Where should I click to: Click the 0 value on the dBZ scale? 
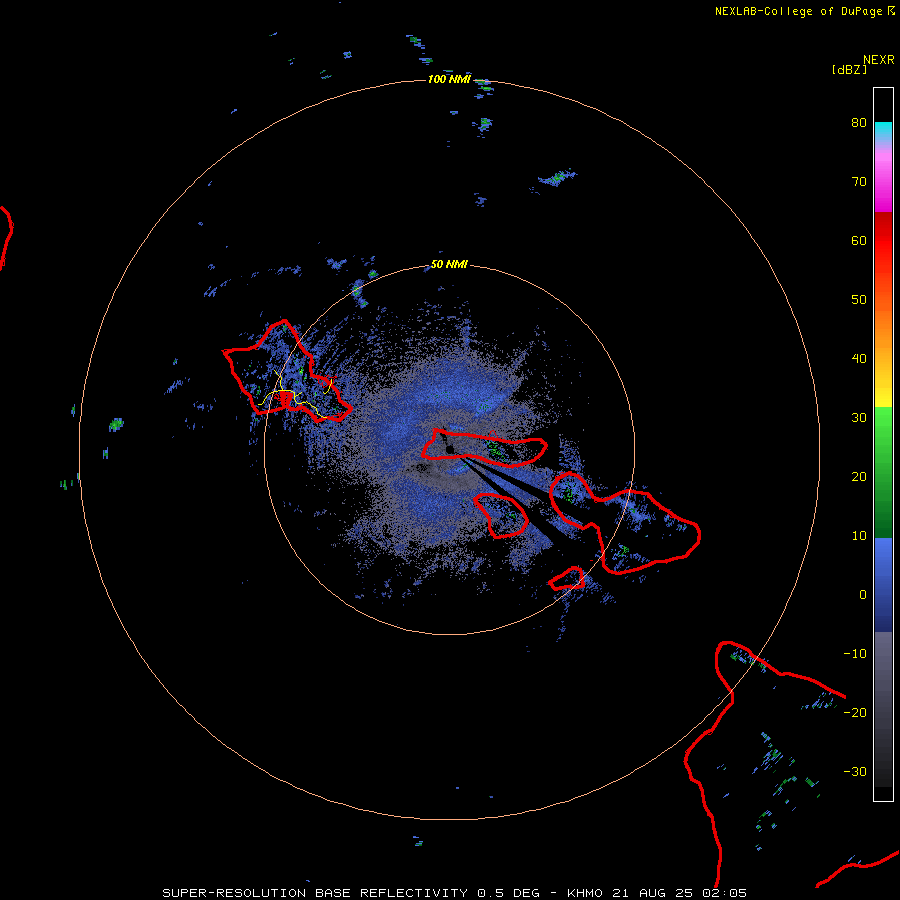click(863, 595)
